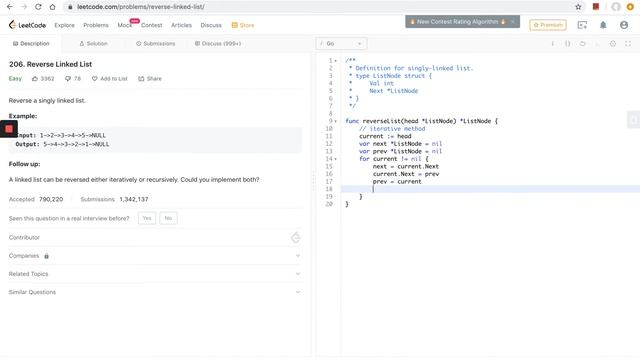Click the thumbs up like icon 3362

point(35,78)
